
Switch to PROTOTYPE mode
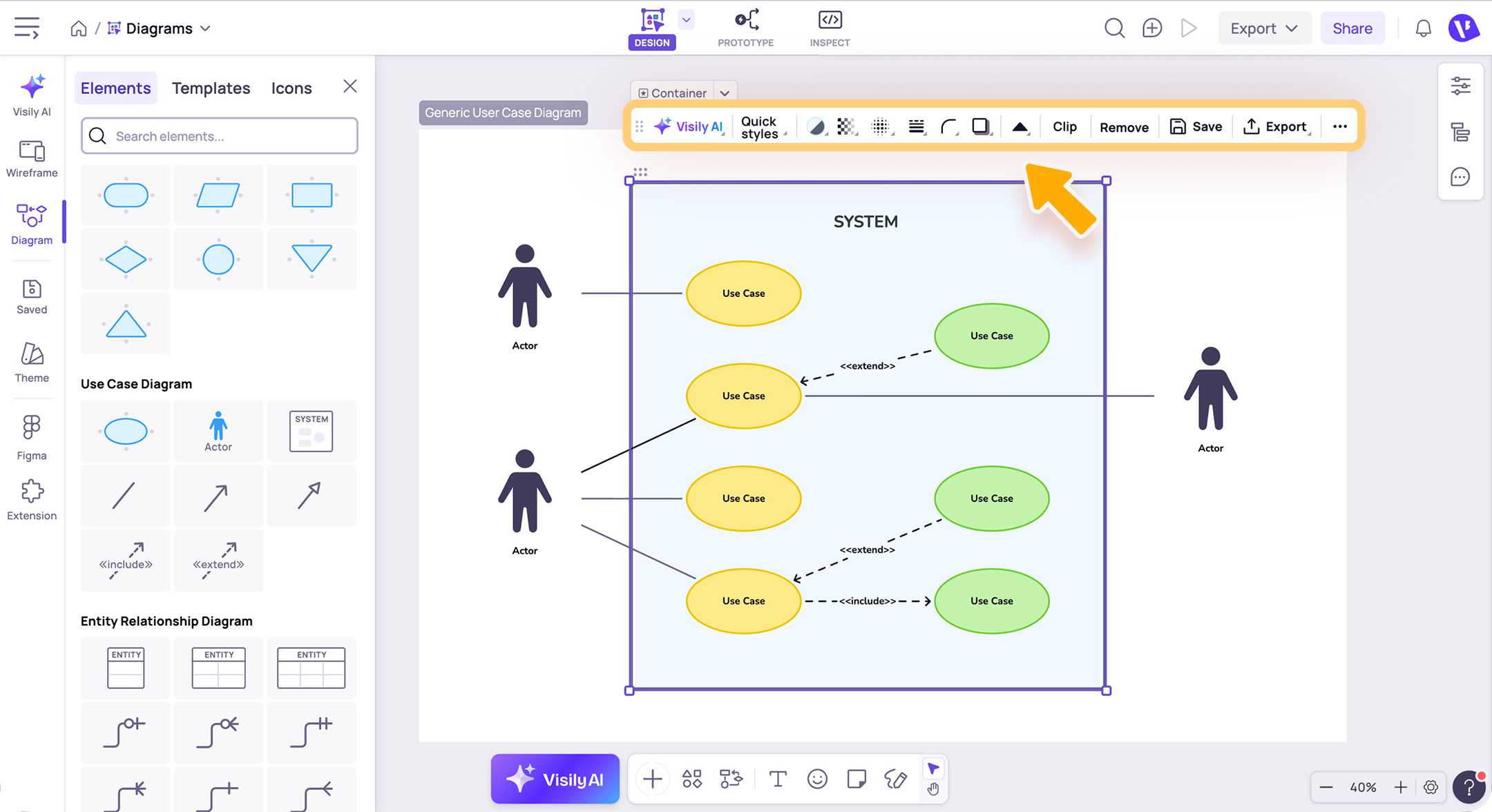point(745,28)
